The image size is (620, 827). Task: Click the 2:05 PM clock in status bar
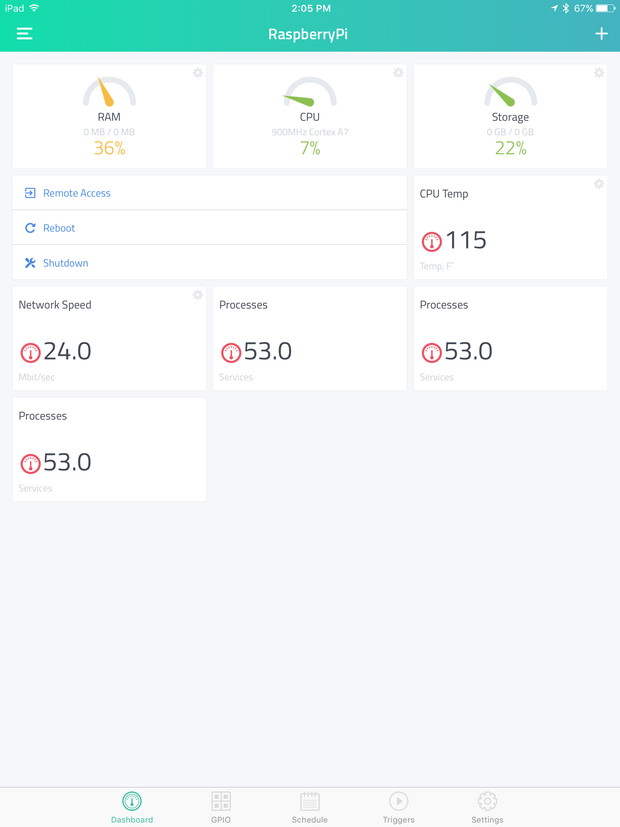(x=311, y=8)
